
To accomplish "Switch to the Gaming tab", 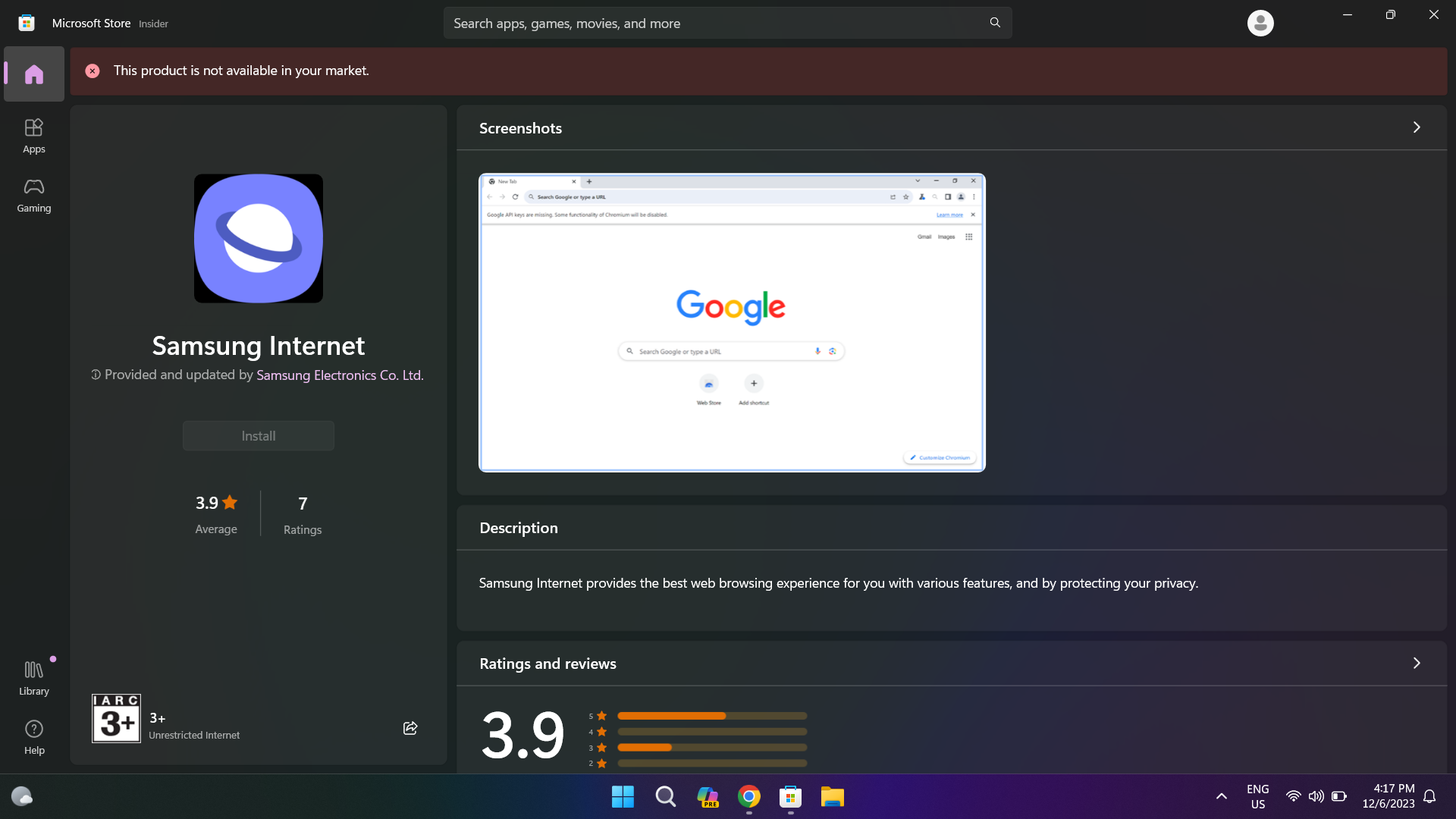I will click(33, 195).
